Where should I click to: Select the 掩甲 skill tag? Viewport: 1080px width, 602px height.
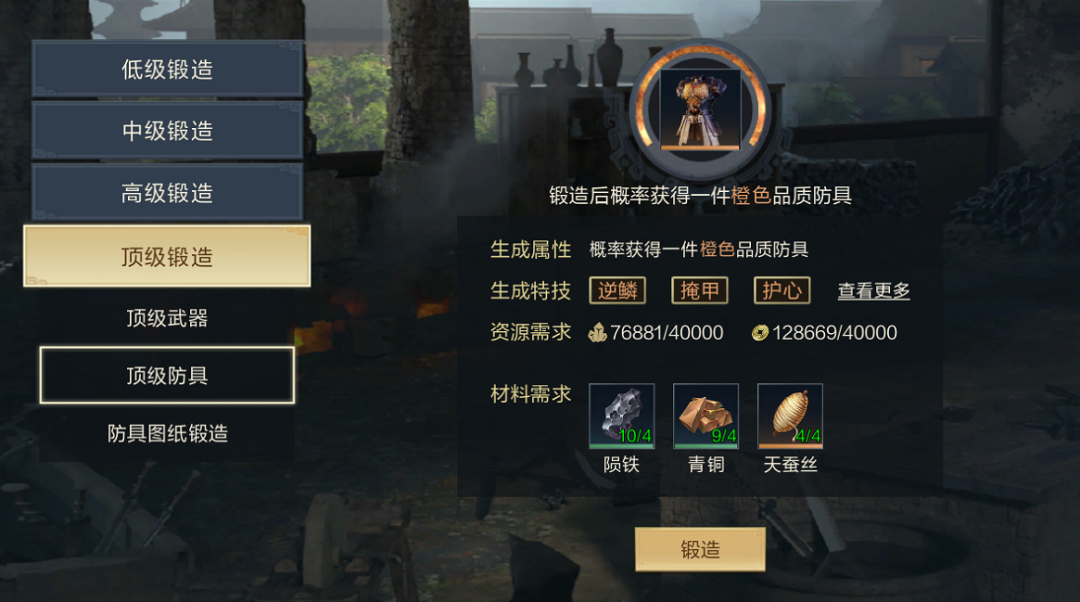(x=700, y=291)
